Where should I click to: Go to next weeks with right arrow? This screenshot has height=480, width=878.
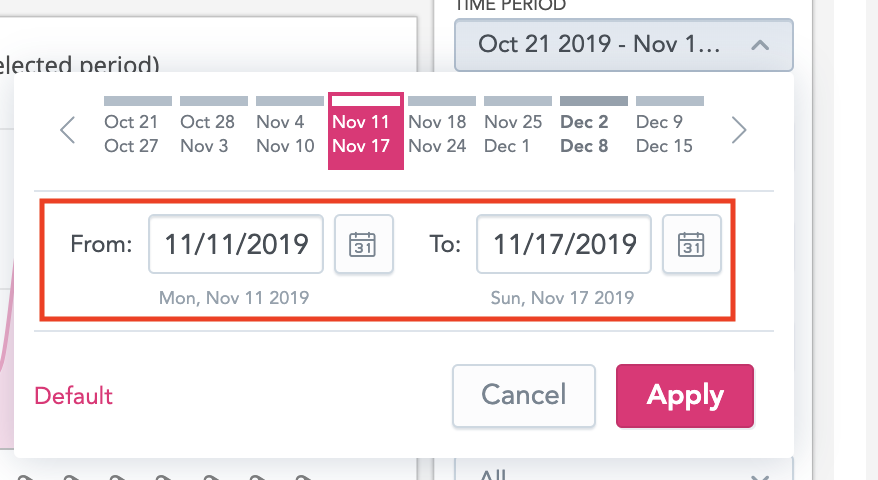point(739,131)
